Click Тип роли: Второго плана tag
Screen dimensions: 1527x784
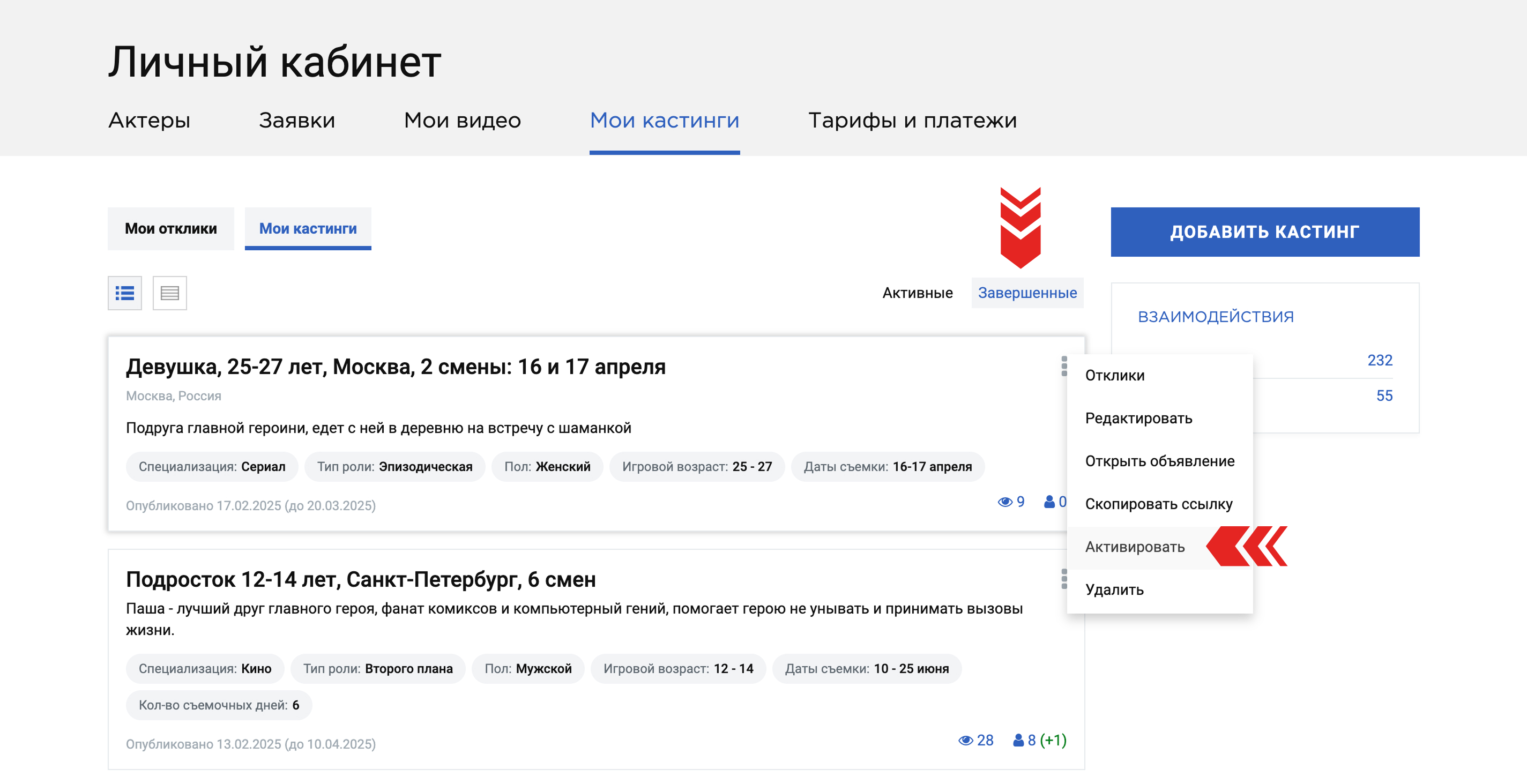pyautogui.click(x=378, y=669)
